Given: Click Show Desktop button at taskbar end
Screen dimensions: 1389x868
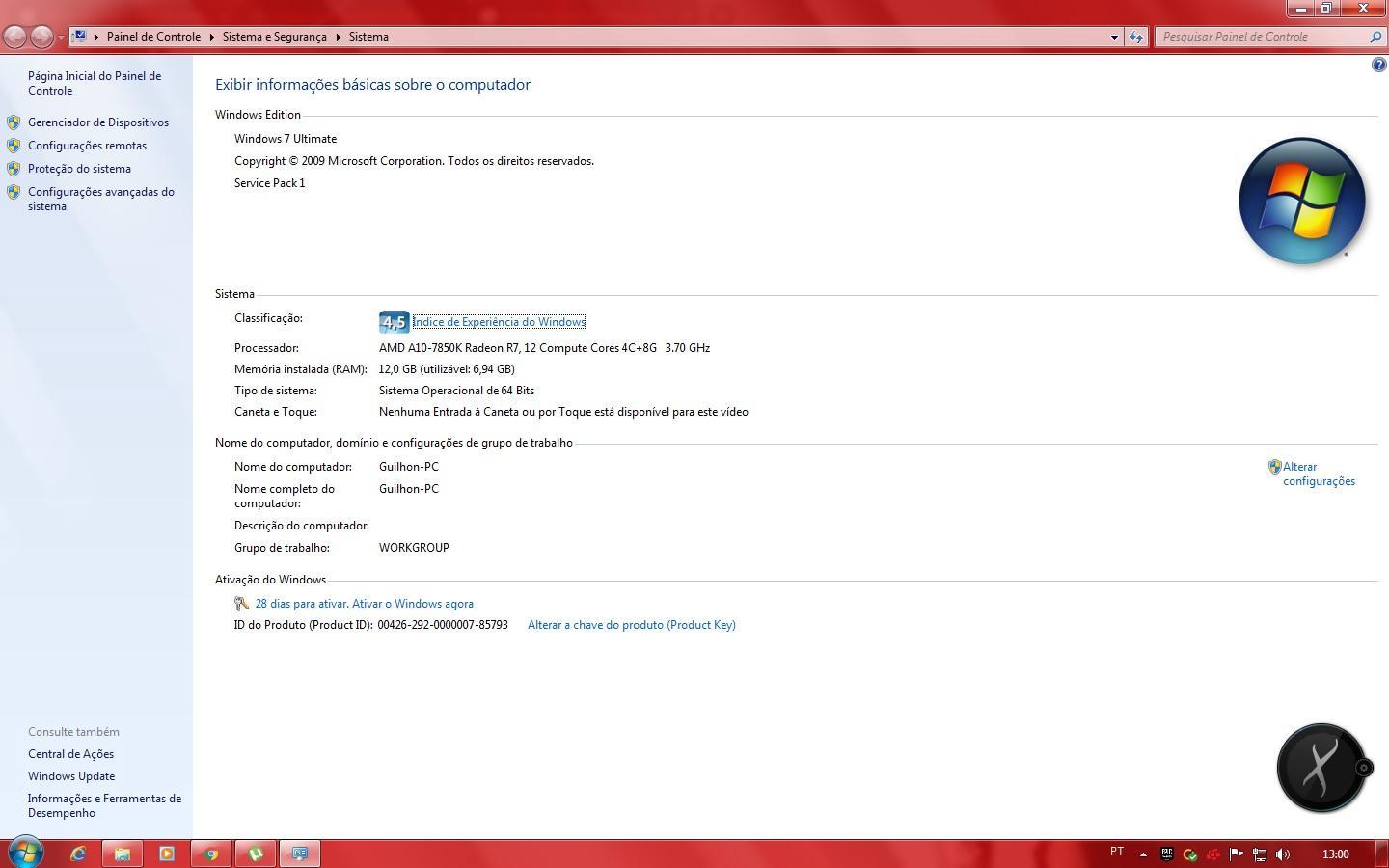Looking at the screenshot, I should (1382, 854).
